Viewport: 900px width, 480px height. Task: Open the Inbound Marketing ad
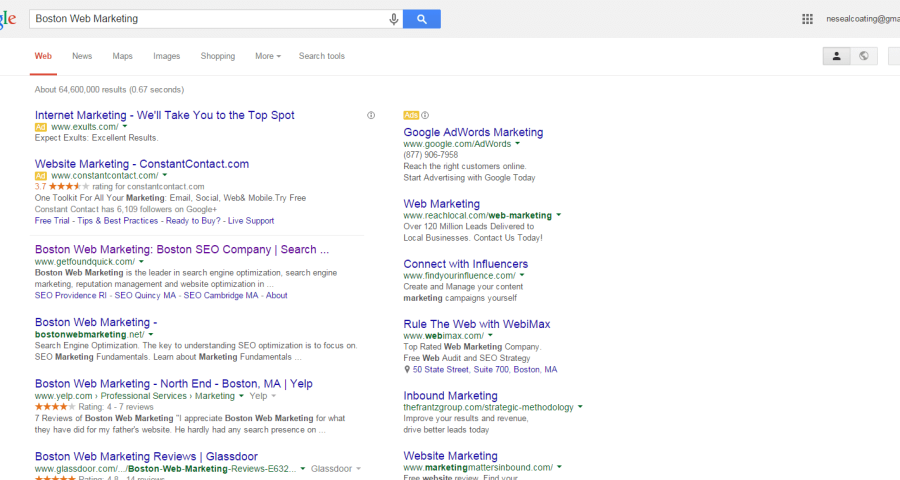[x=451, y=396]
